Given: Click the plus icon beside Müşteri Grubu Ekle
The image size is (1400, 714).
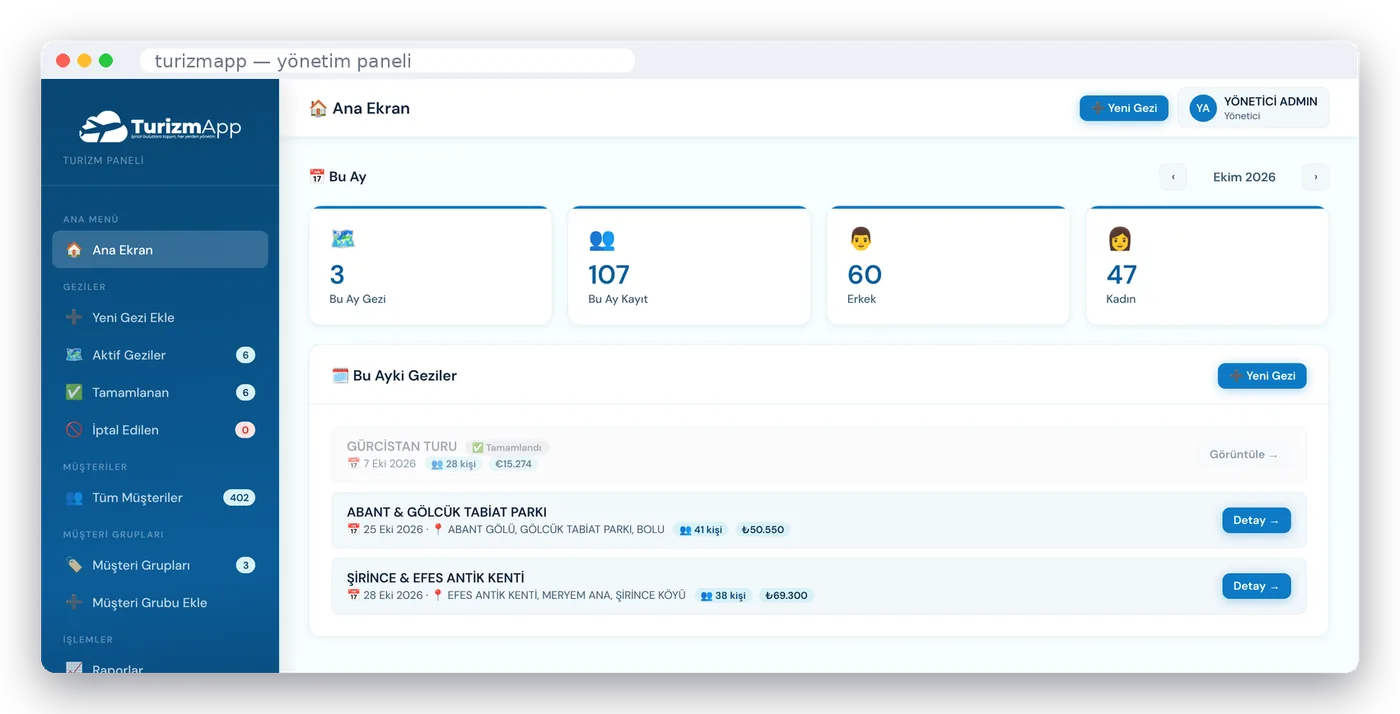Looking at the screenshot, I should click(74, 602).
